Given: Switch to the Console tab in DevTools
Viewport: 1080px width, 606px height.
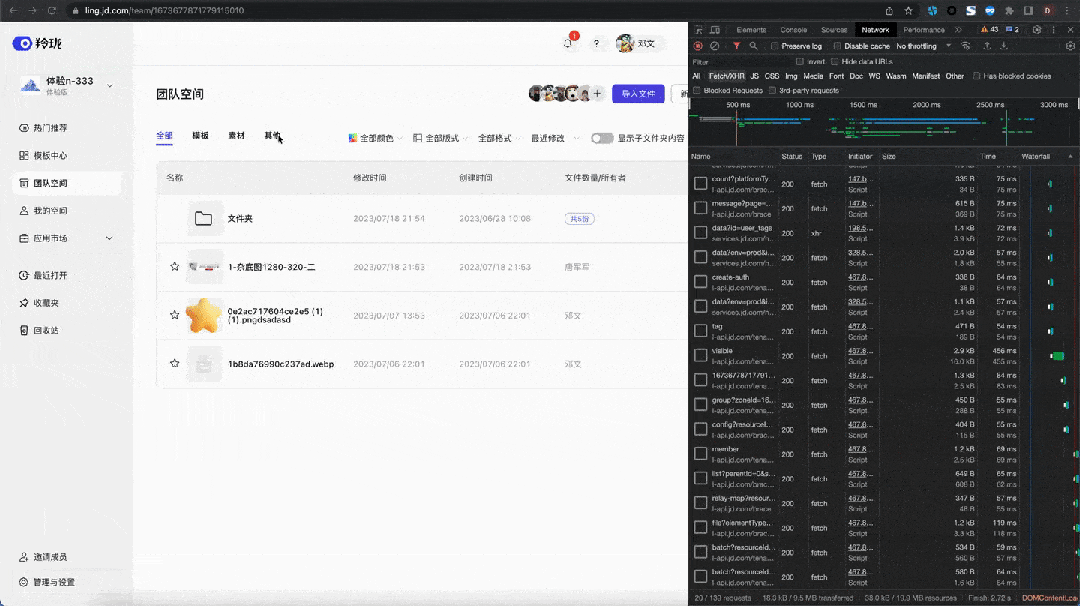Looking at the screenshot, I should (793, 29).
